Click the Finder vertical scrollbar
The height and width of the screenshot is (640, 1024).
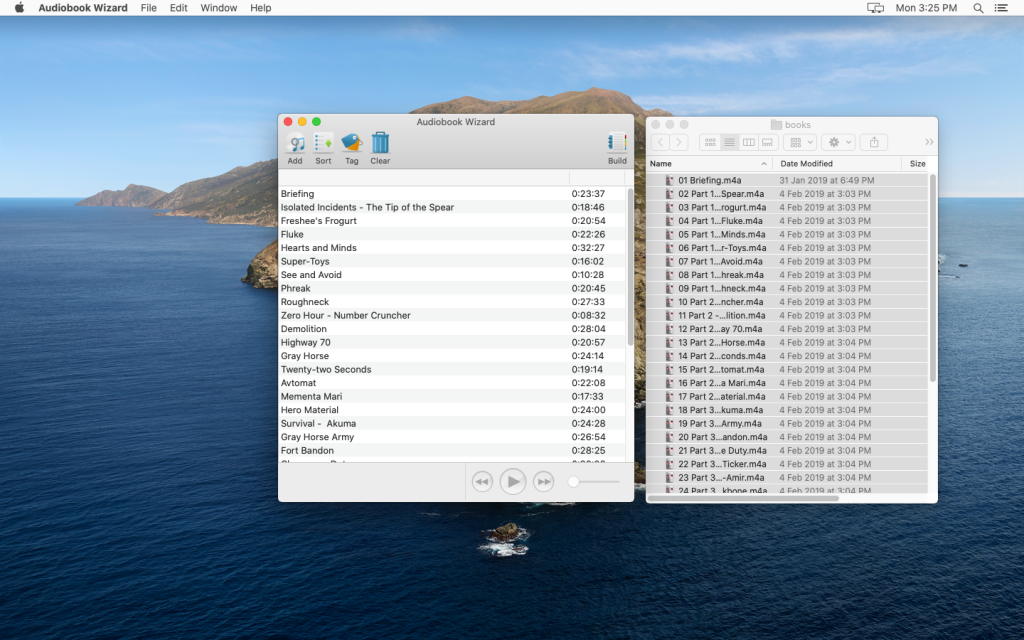click(x=933, y=278)
